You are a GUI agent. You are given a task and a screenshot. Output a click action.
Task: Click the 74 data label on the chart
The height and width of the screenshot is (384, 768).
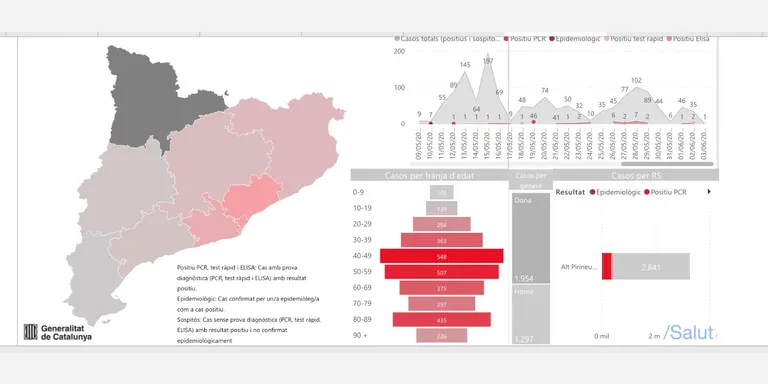[x=545, y=91]
